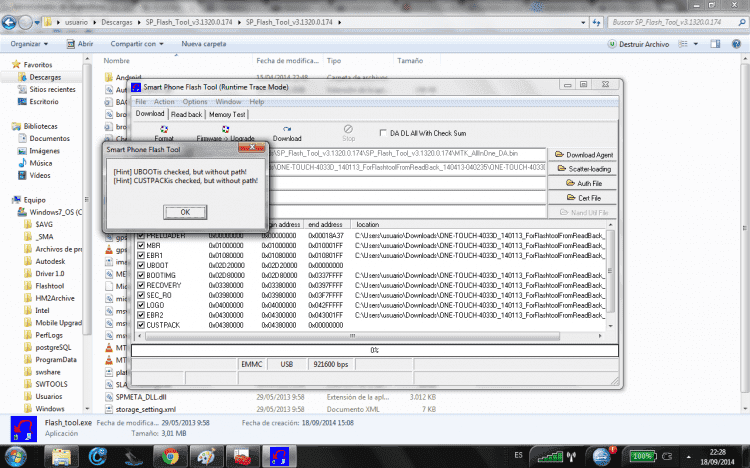Open the File menu in Flash Tool
The height and width of the screenshot is (468, 750).
point(141,101)
